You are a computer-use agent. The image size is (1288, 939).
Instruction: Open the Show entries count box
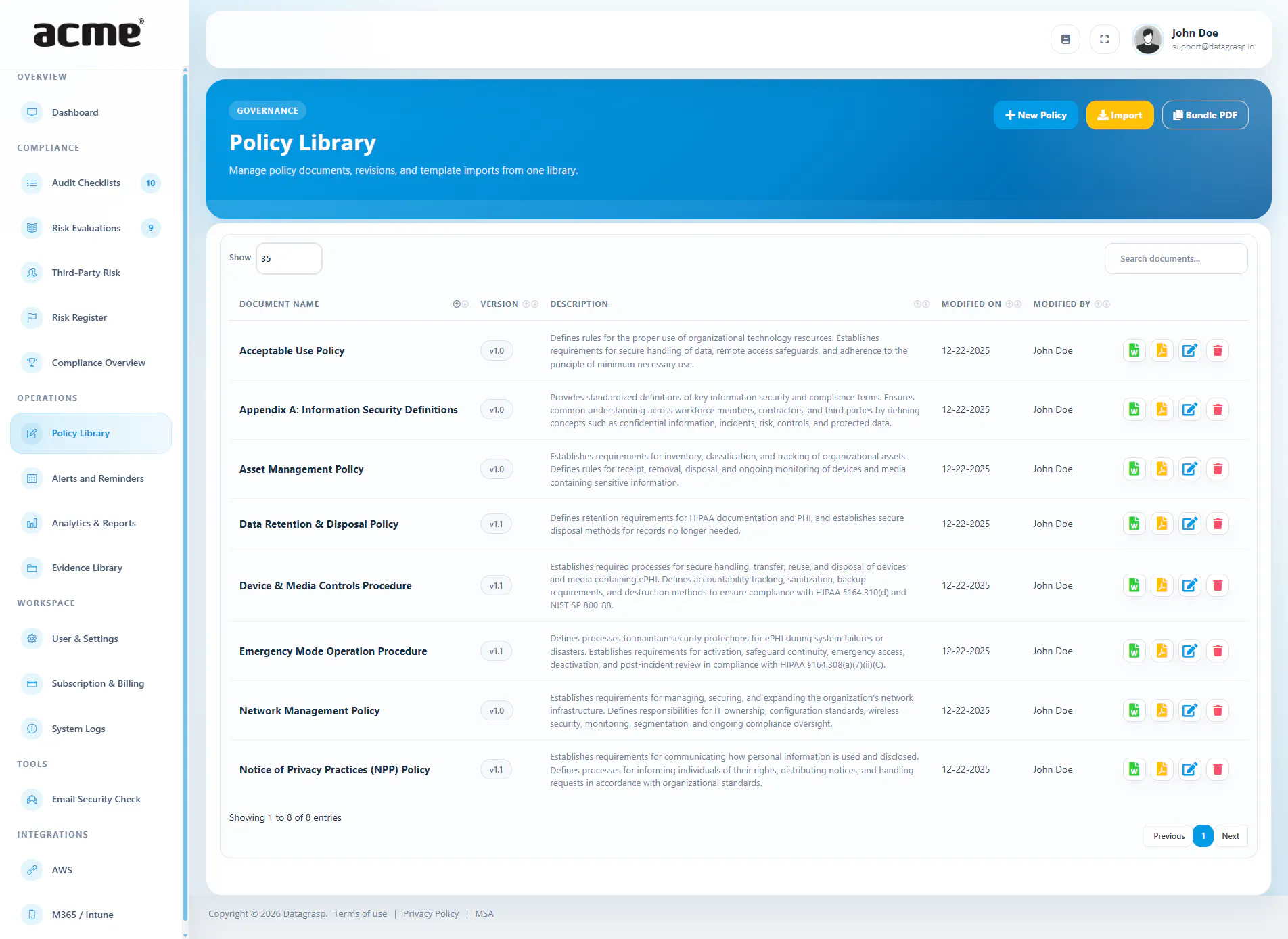(x=289, y=258)
